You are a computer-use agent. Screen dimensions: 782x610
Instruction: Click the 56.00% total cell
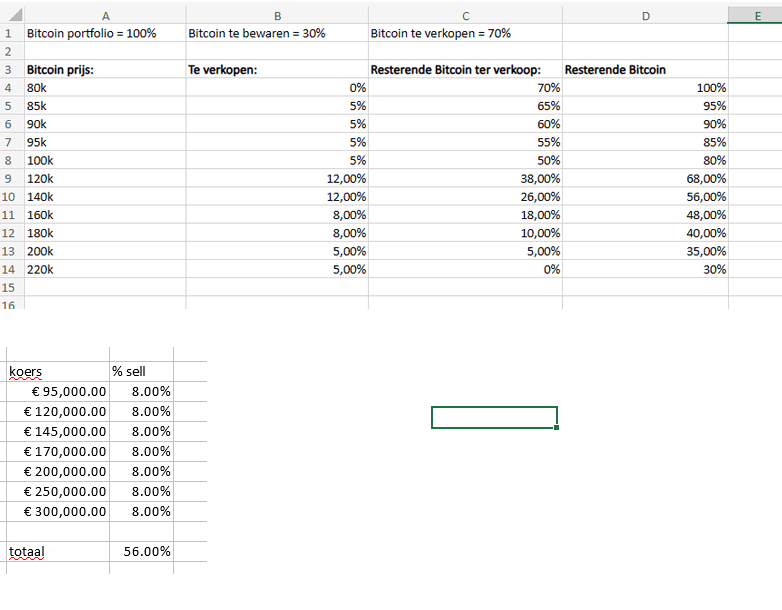coord(142,552)
